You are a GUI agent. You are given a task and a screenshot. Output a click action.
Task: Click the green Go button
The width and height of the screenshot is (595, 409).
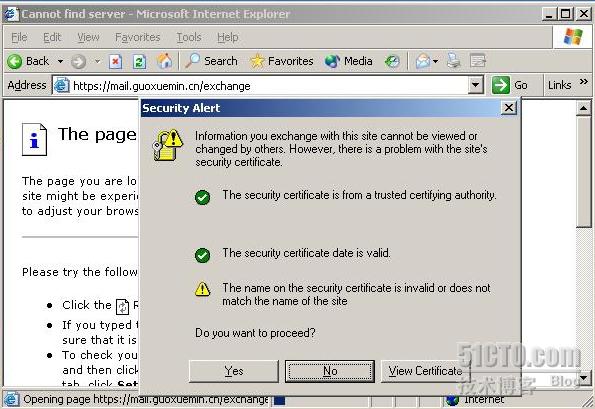pyautogui.click(x=510, y=85)
